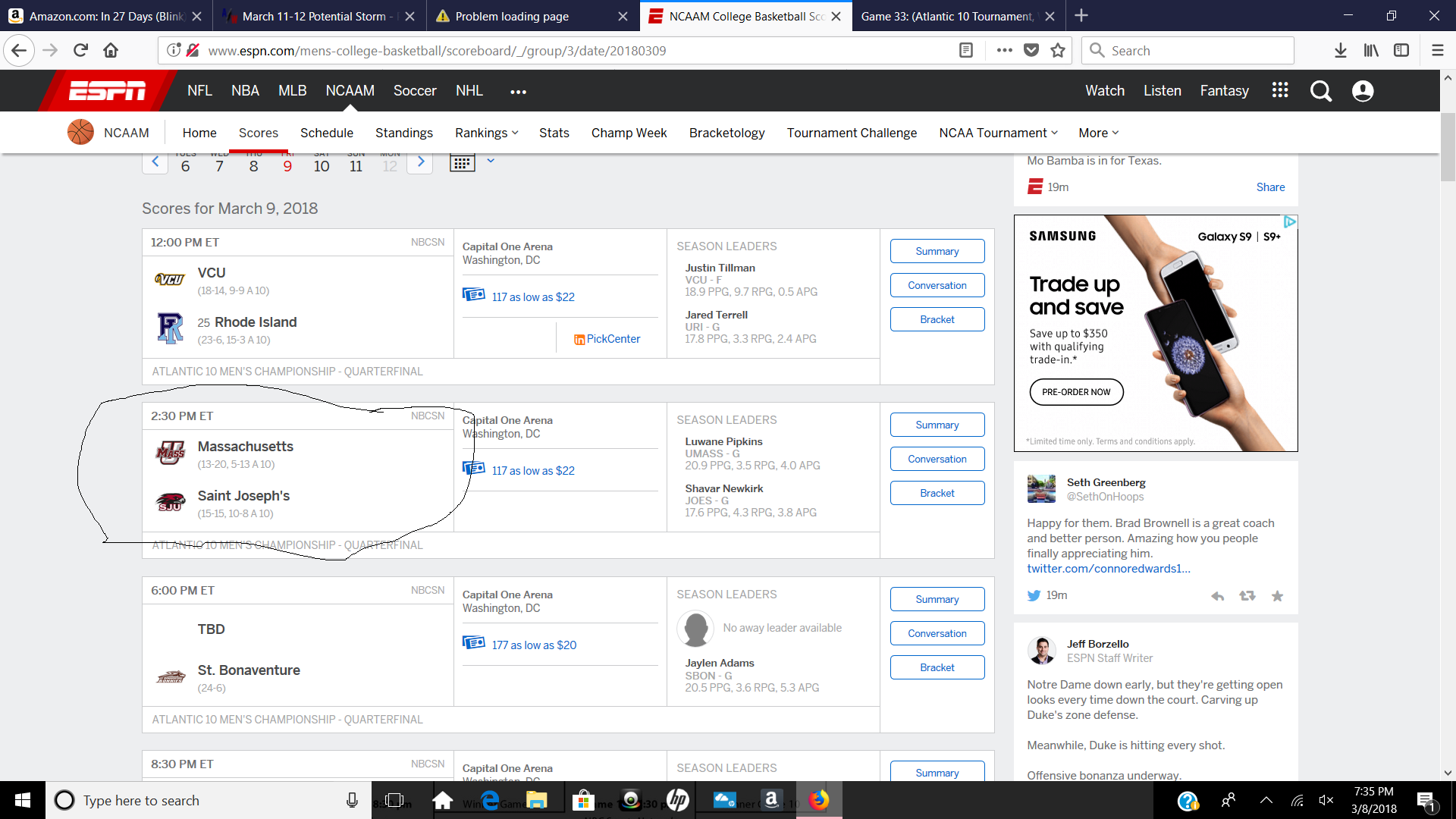The width and height of the screenshot is (1456, 819).
Task: Open the calendar date picker icon
Action: (462, 162)
